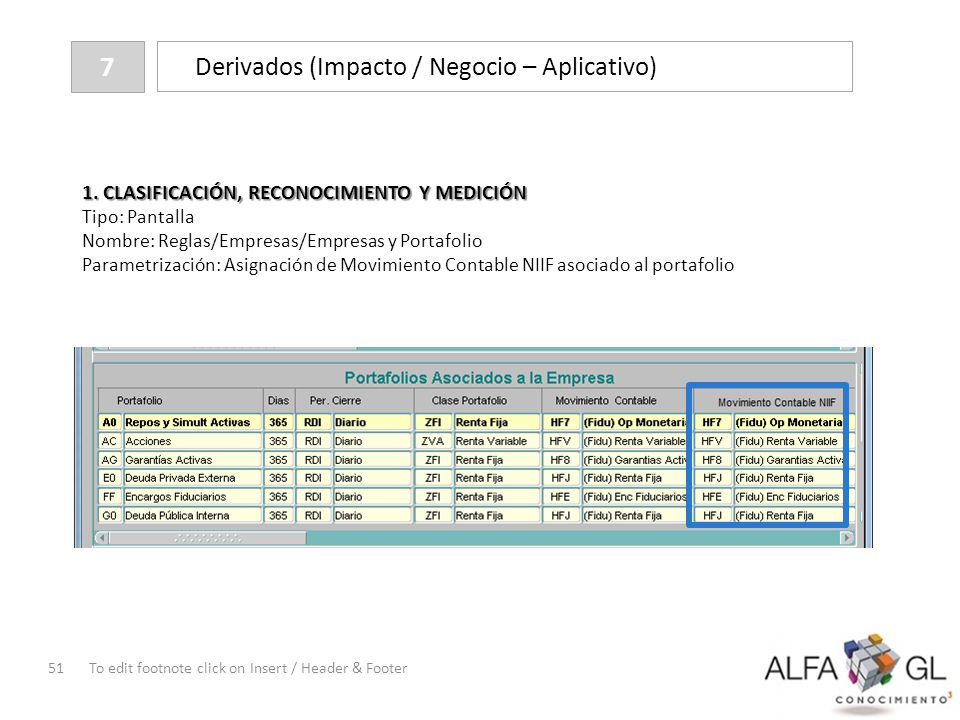Screen dimensions: 960x720
Task: Click the horizontal scrollbar thumb
Action: [x=208, y=538]
